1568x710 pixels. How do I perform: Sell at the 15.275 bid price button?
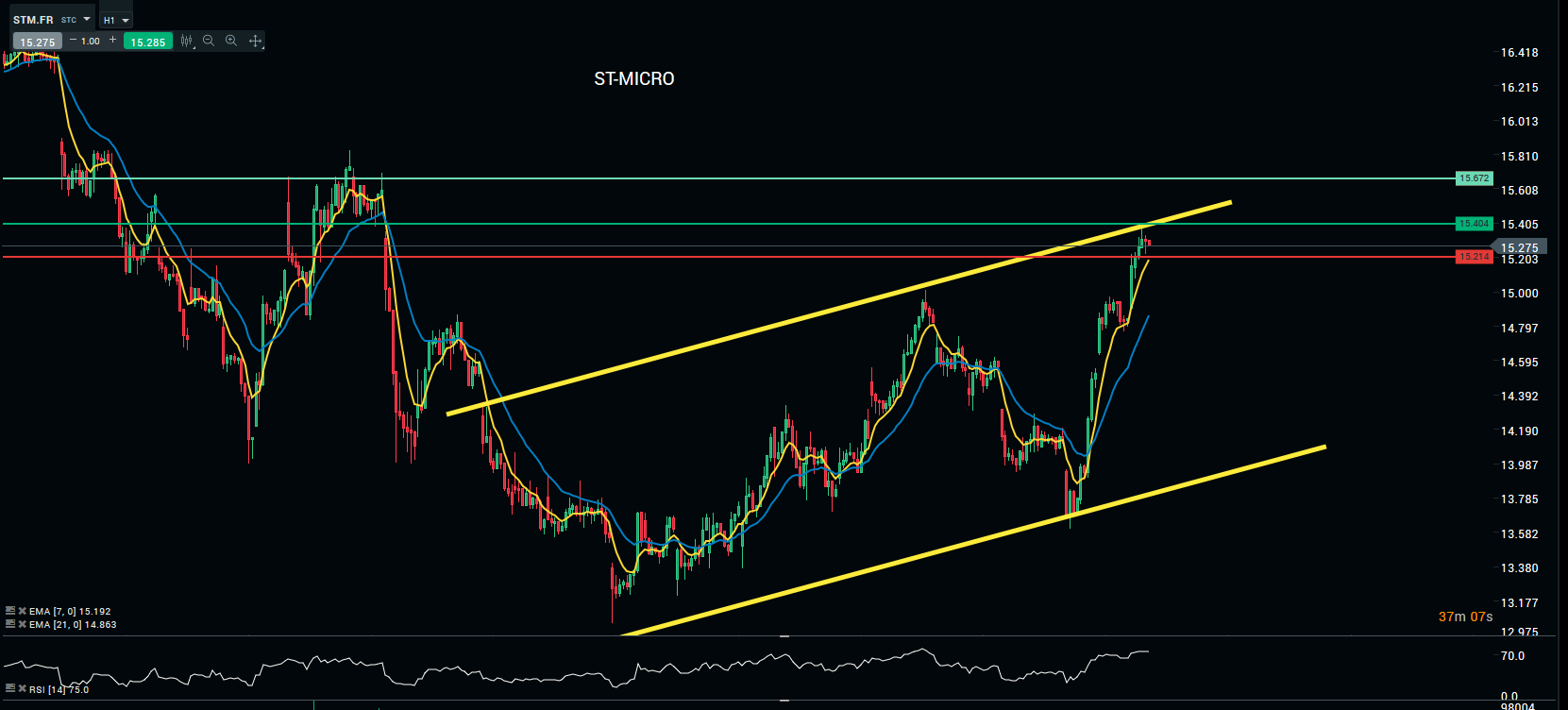point(38,42)
